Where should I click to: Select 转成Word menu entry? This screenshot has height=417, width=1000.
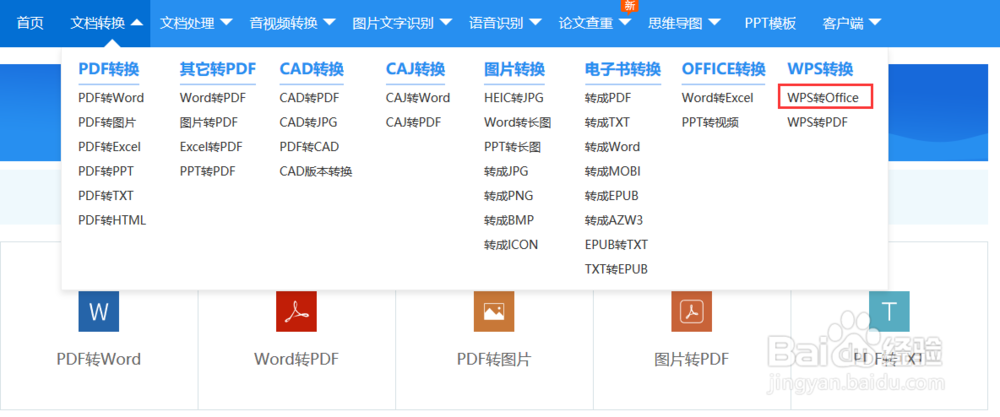pyautogui.click(x=612, y=147)
